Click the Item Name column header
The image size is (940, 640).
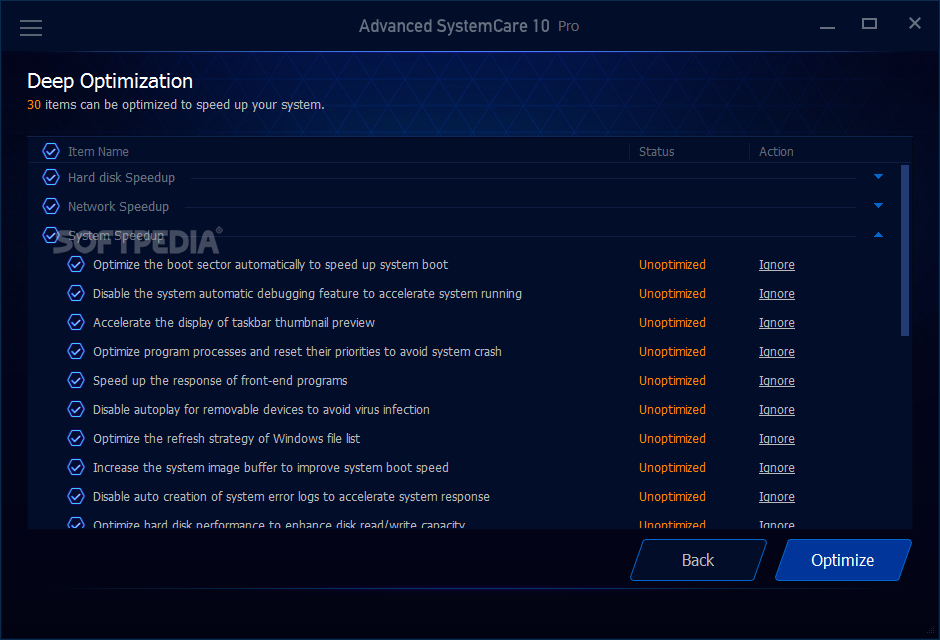pos(98,152)
